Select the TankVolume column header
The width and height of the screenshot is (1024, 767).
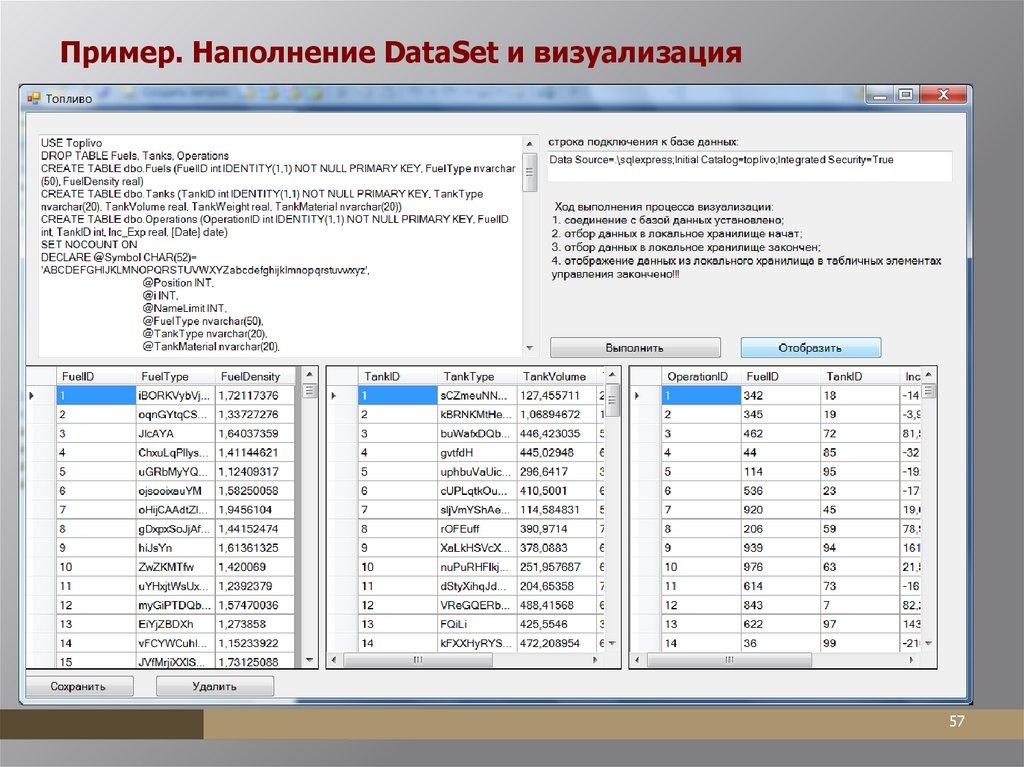[x=554, y=377]
